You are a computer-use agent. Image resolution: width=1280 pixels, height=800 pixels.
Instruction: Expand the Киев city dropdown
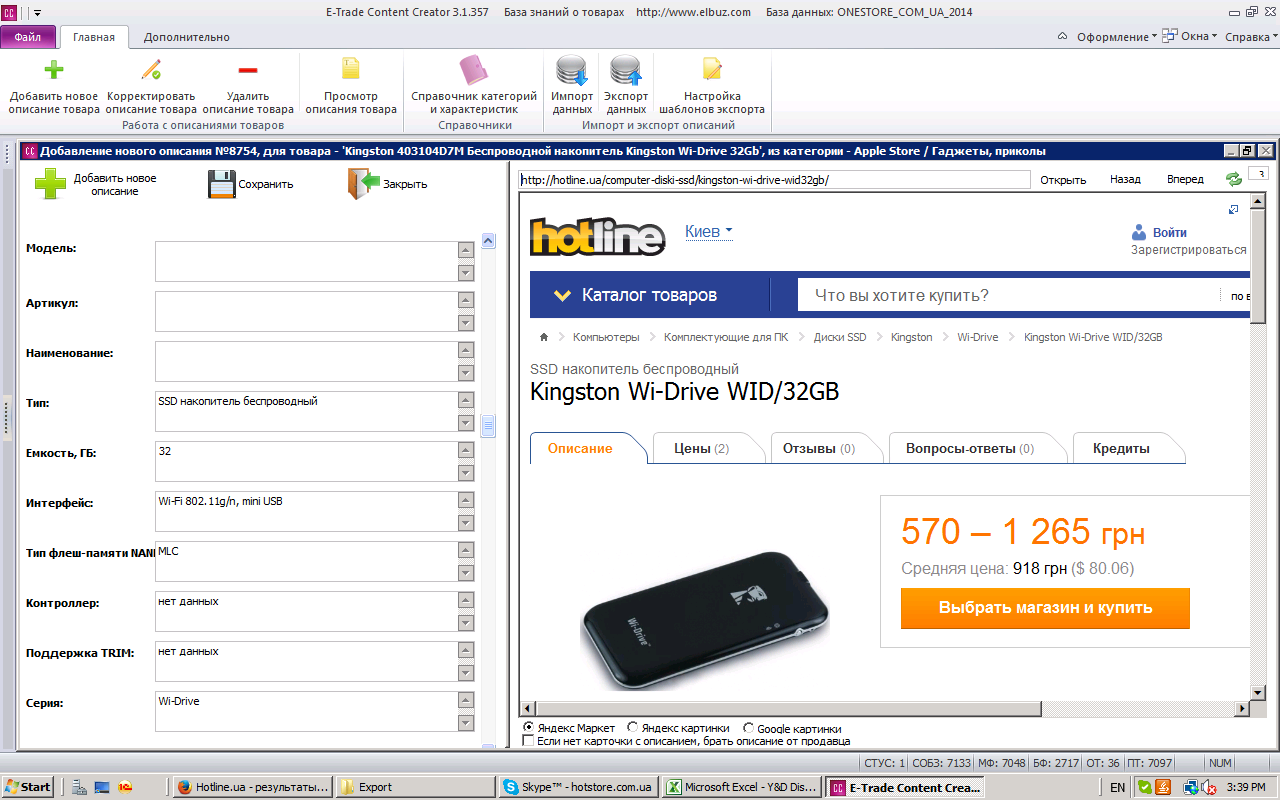[708, 231]
